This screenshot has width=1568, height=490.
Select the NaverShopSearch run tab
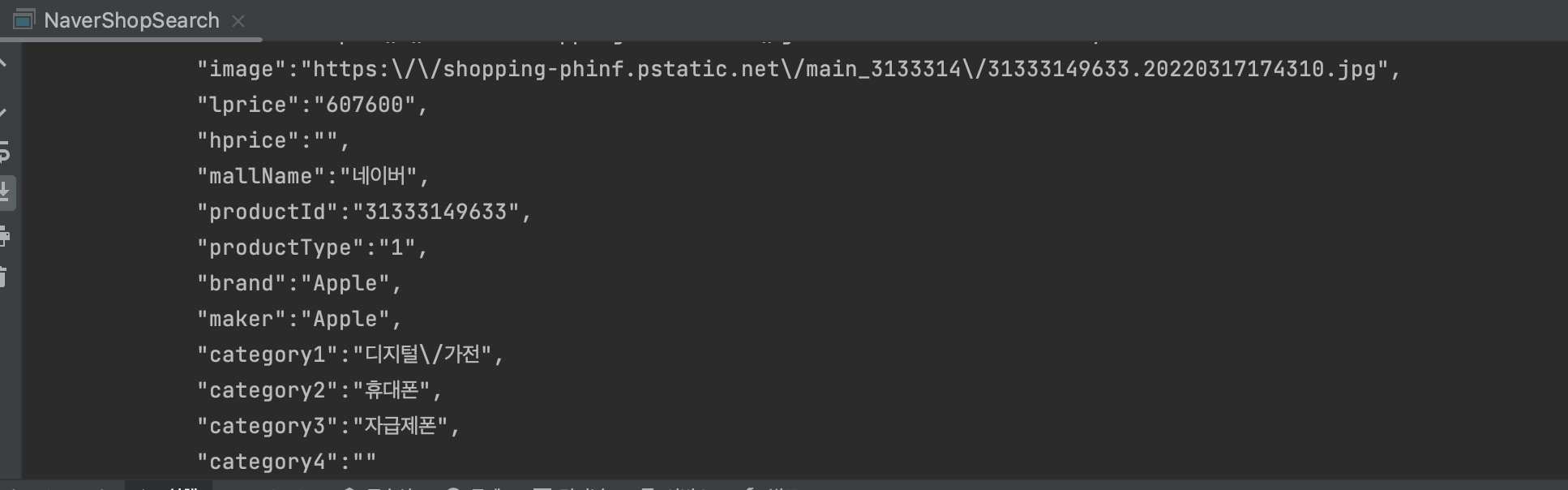point(131,20)
